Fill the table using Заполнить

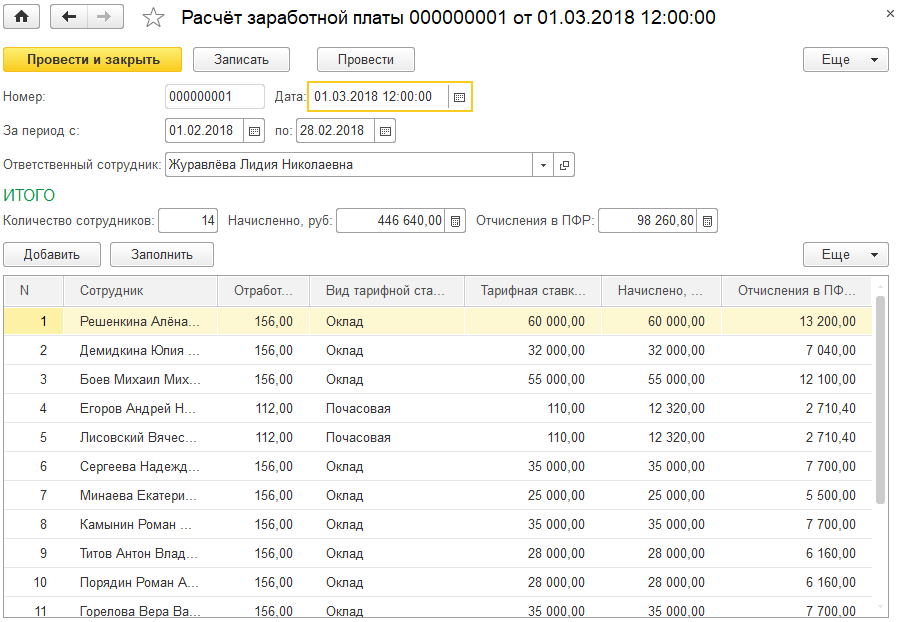(x=160, y=255)
